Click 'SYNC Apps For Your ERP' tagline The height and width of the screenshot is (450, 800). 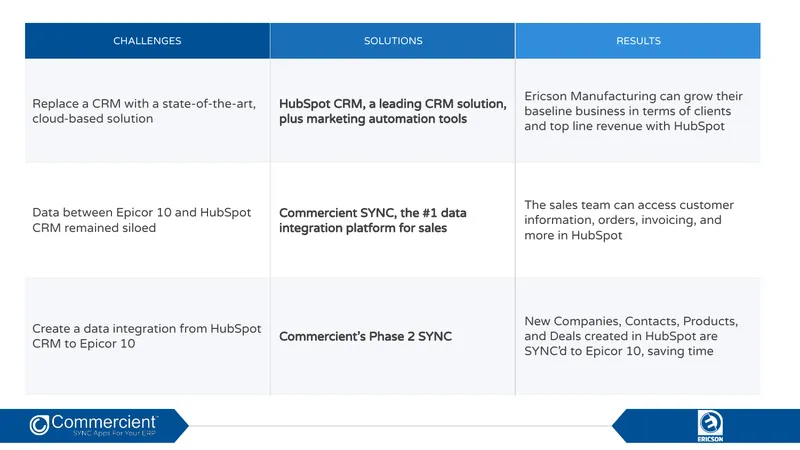(x=114, y=433)
